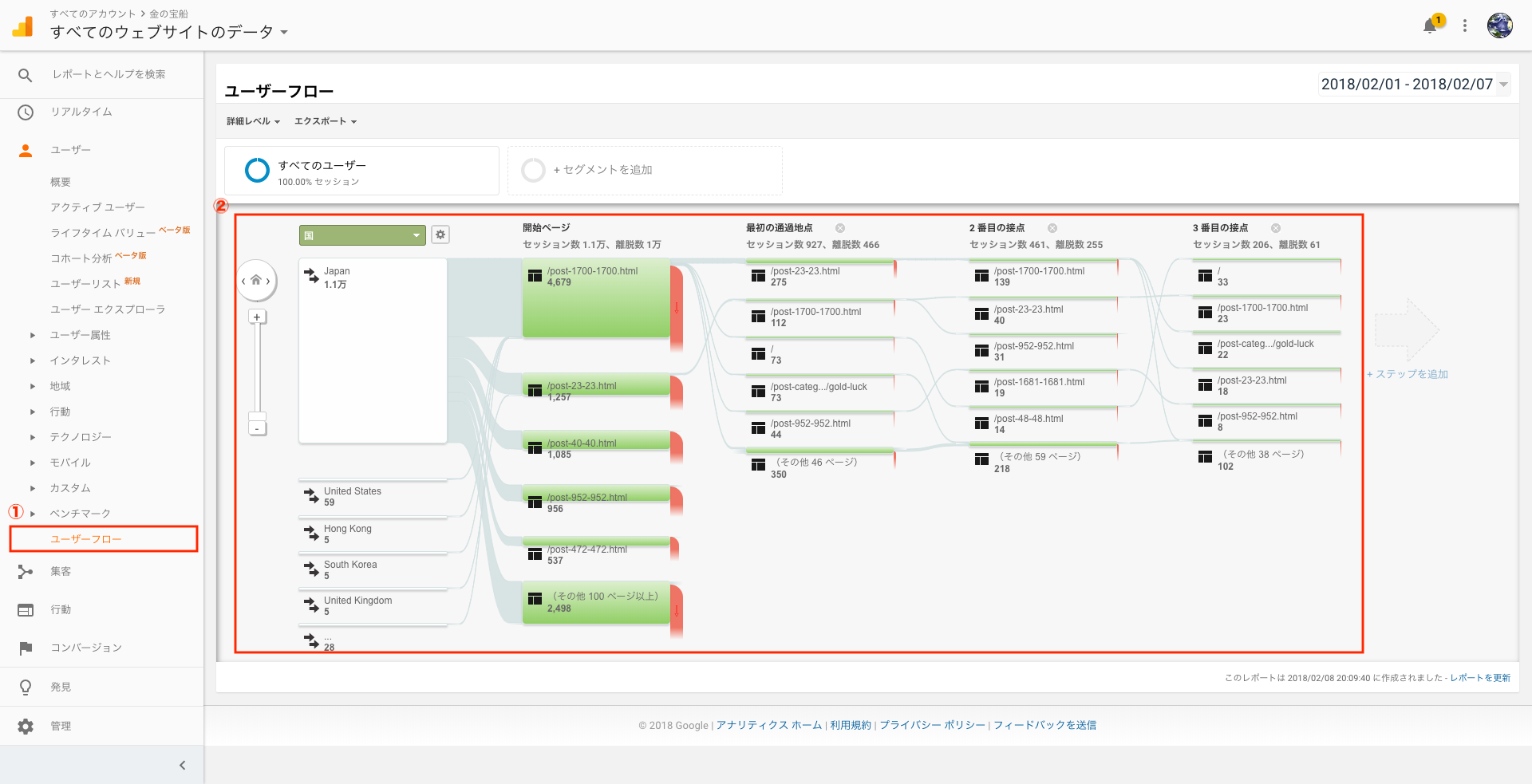Screen dimensions: 1532x784
Task: Click the search magnifier icon in sidebar
Action: point(26,75)
